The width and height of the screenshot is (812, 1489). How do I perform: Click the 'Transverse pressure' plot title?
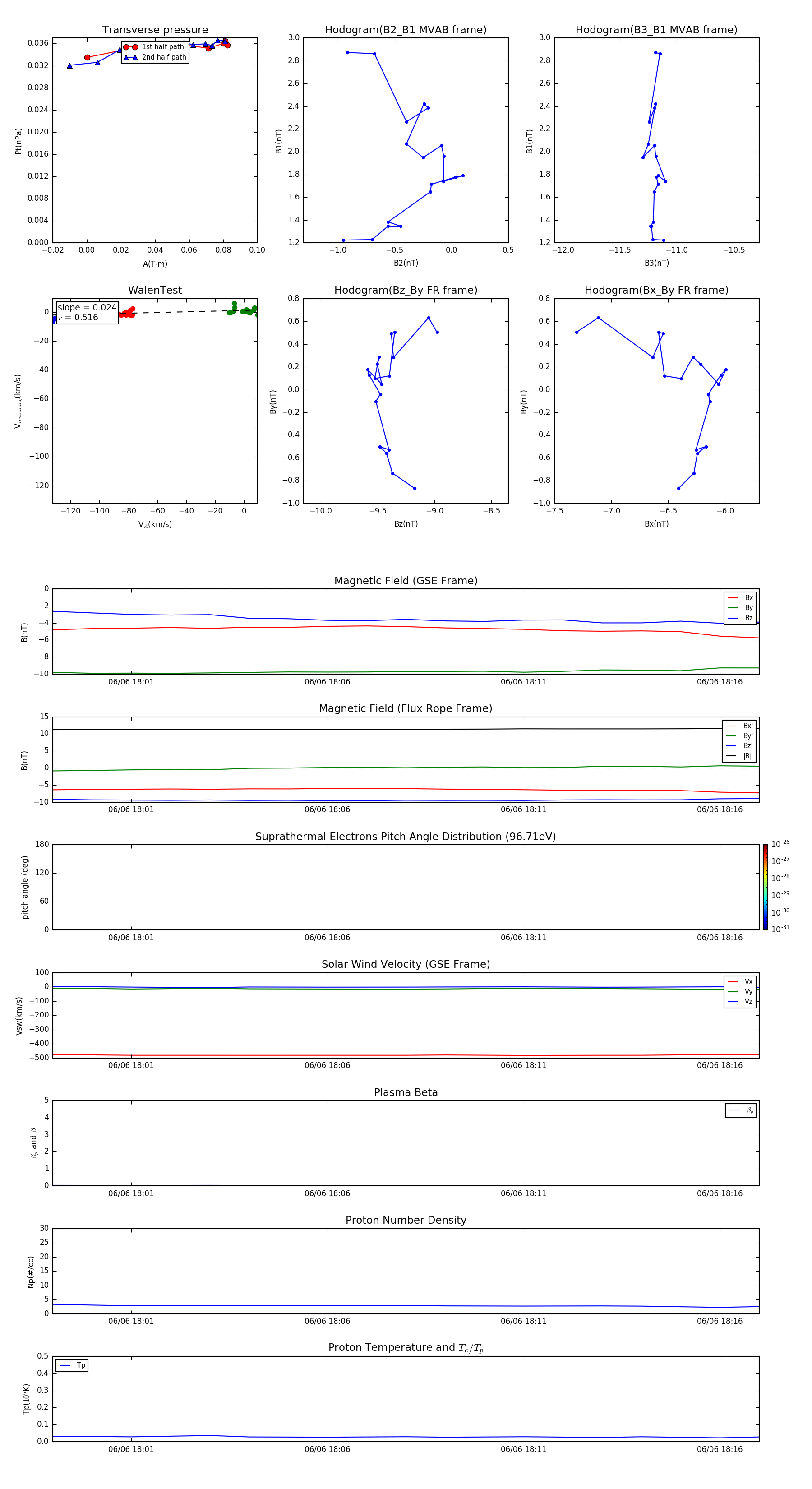(x=155, y=30)
